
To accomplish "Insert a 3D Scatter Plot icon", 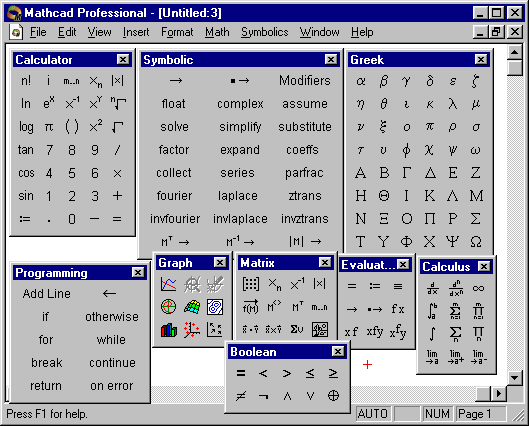I will (x=192, y=330).
